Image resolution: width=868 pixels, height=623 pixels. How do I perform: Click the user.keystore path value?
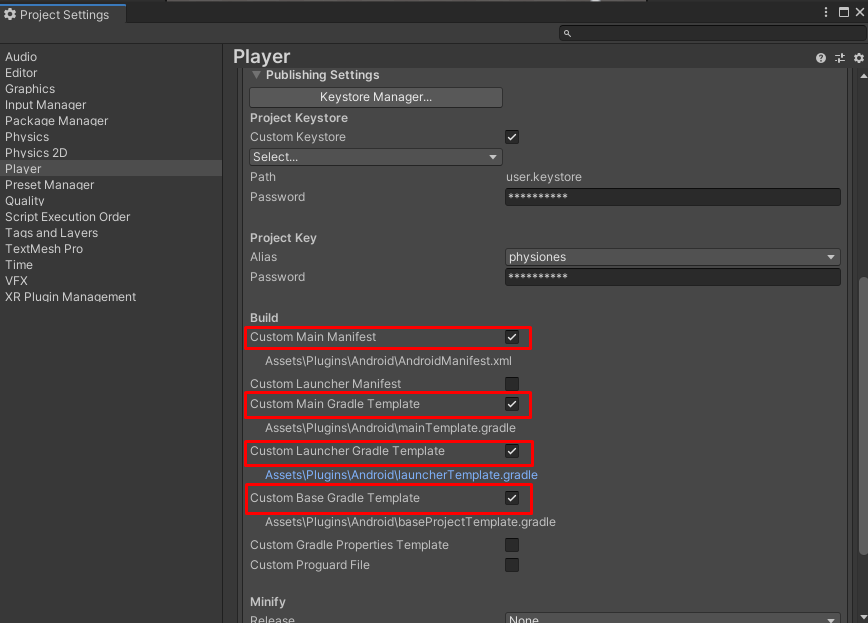pyautogui.click(x=544, y=177)
